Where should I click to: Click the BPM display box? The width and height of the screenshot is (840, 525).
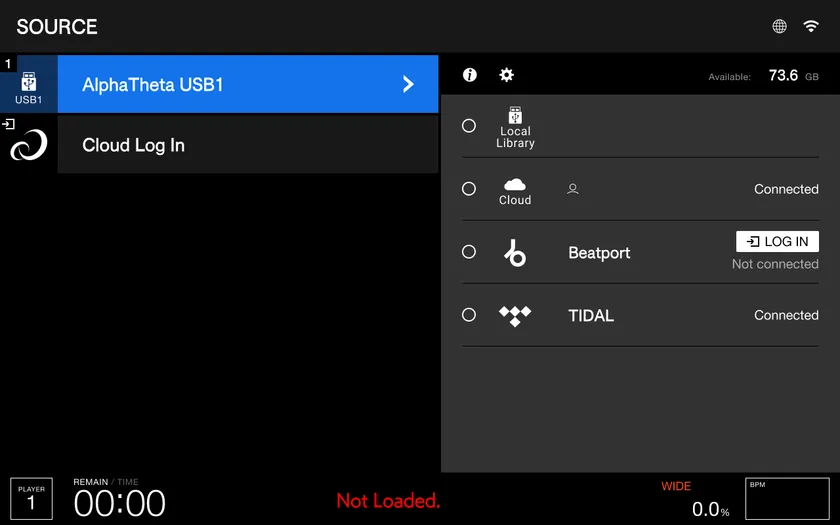click(787, 499)
